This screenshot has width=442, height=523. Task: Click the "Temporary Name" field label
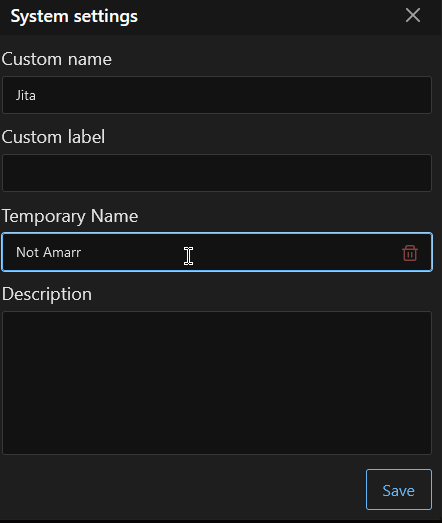70,216
